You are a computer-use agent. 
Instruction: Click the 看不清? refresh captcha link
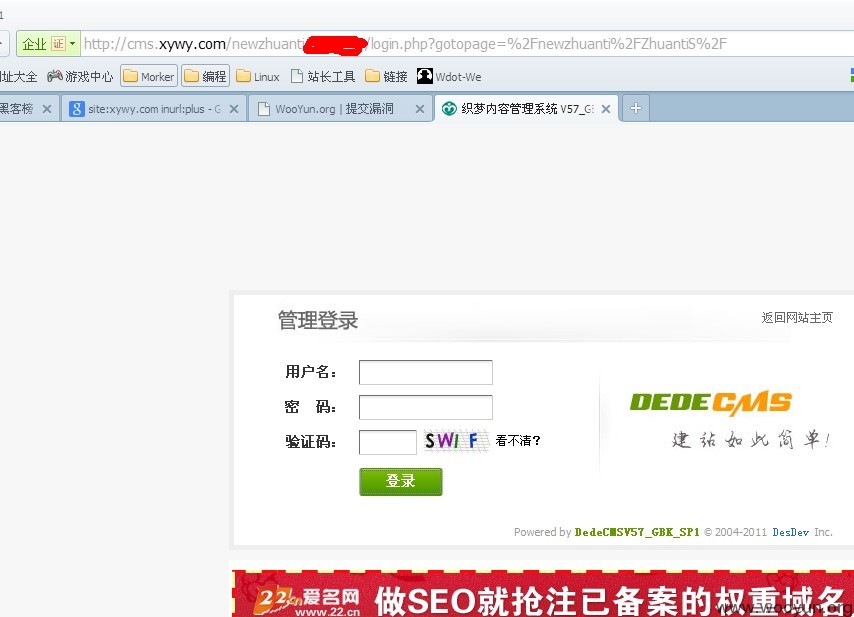(517, 441)
